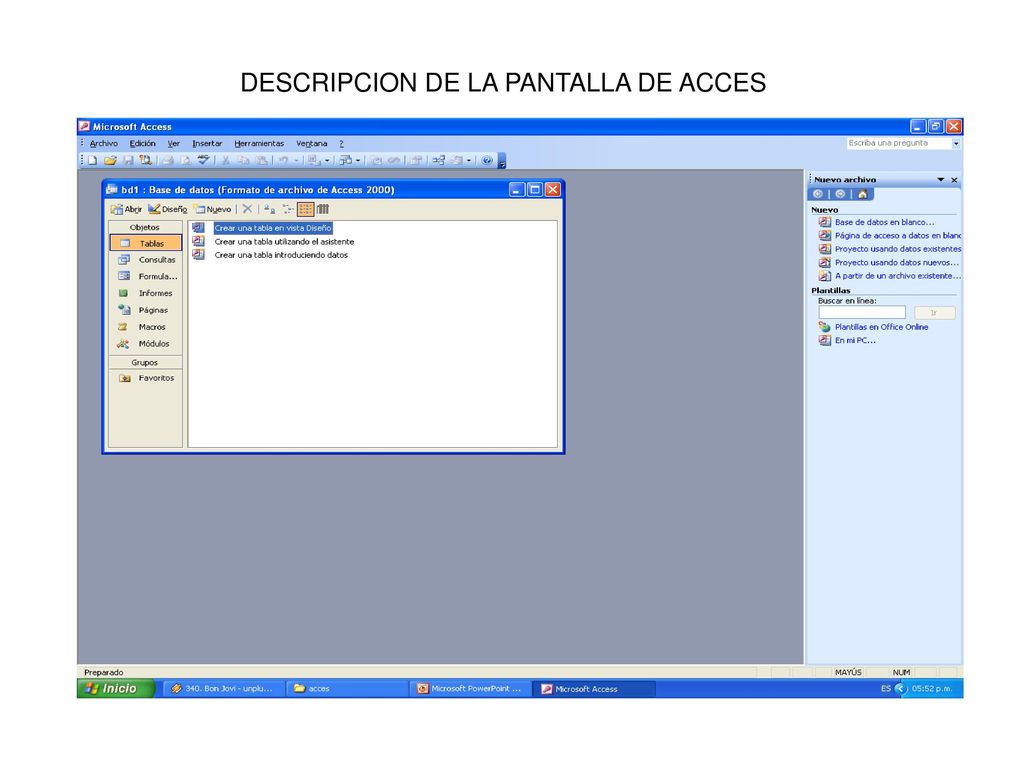The image size is (1024, 768).
Task: Close the Nuevo archivo task pane
Action: tap(954, 180)
